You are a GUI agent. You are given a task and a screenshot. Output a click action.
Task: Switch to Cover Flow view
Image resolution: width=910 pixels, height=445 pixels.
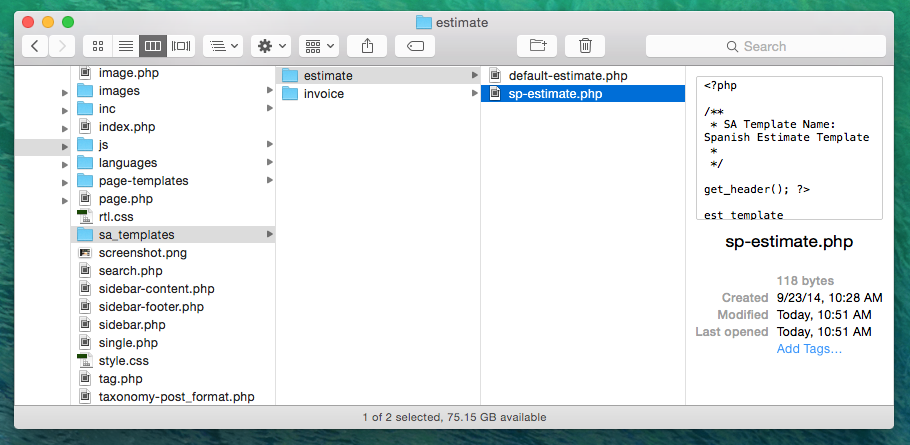pos(181,46)
